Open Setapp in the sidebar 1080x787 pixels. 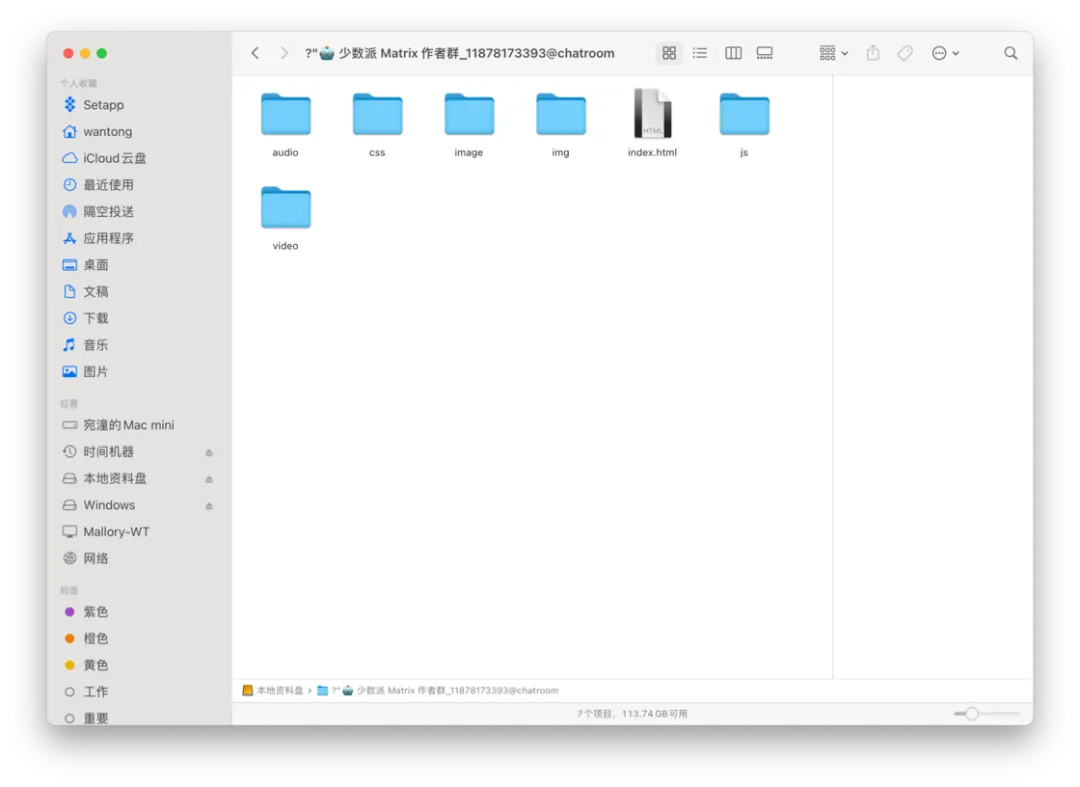pos(138,105)
